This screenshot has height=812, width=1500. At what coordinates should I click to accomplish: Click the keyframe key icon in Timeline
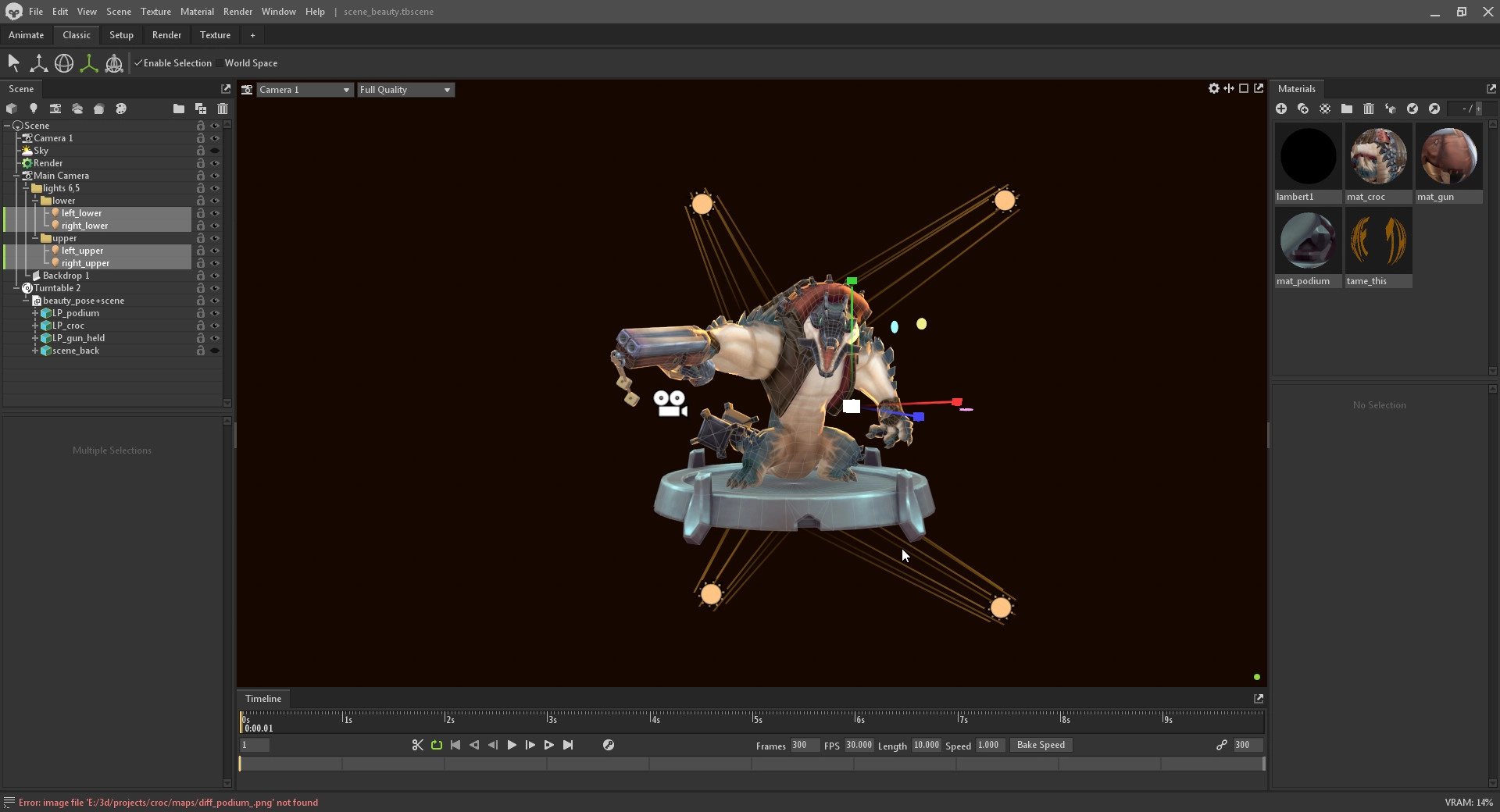(x=609, y=745)
